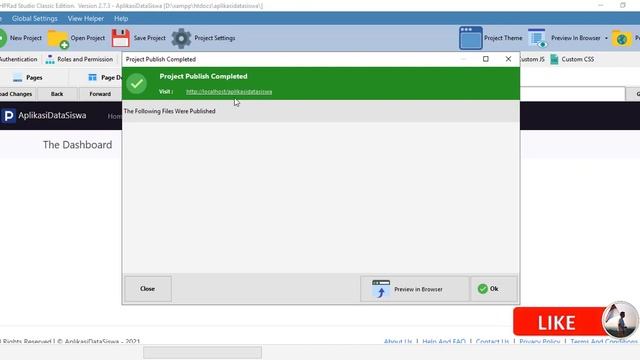This screenshot has height=360, width=640.
Task: Click the Save Project label
Action: (x=149, y=38)
